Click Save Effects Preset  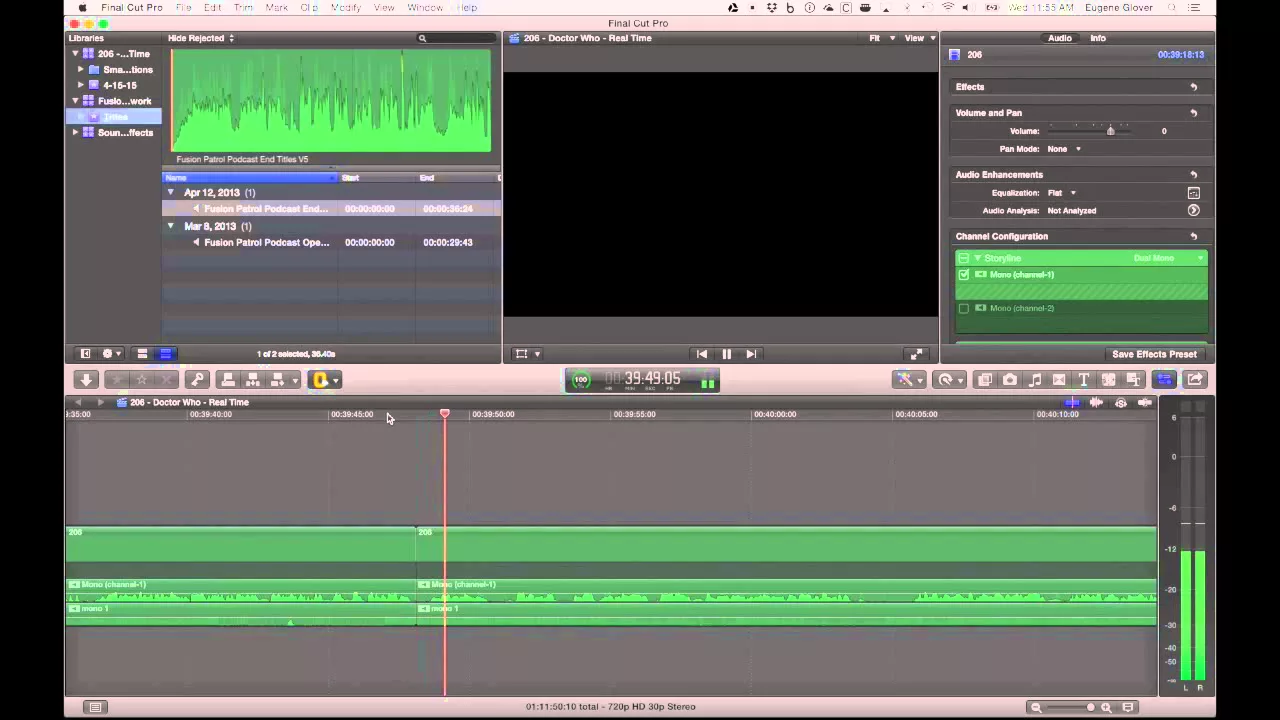point(1154,354)
